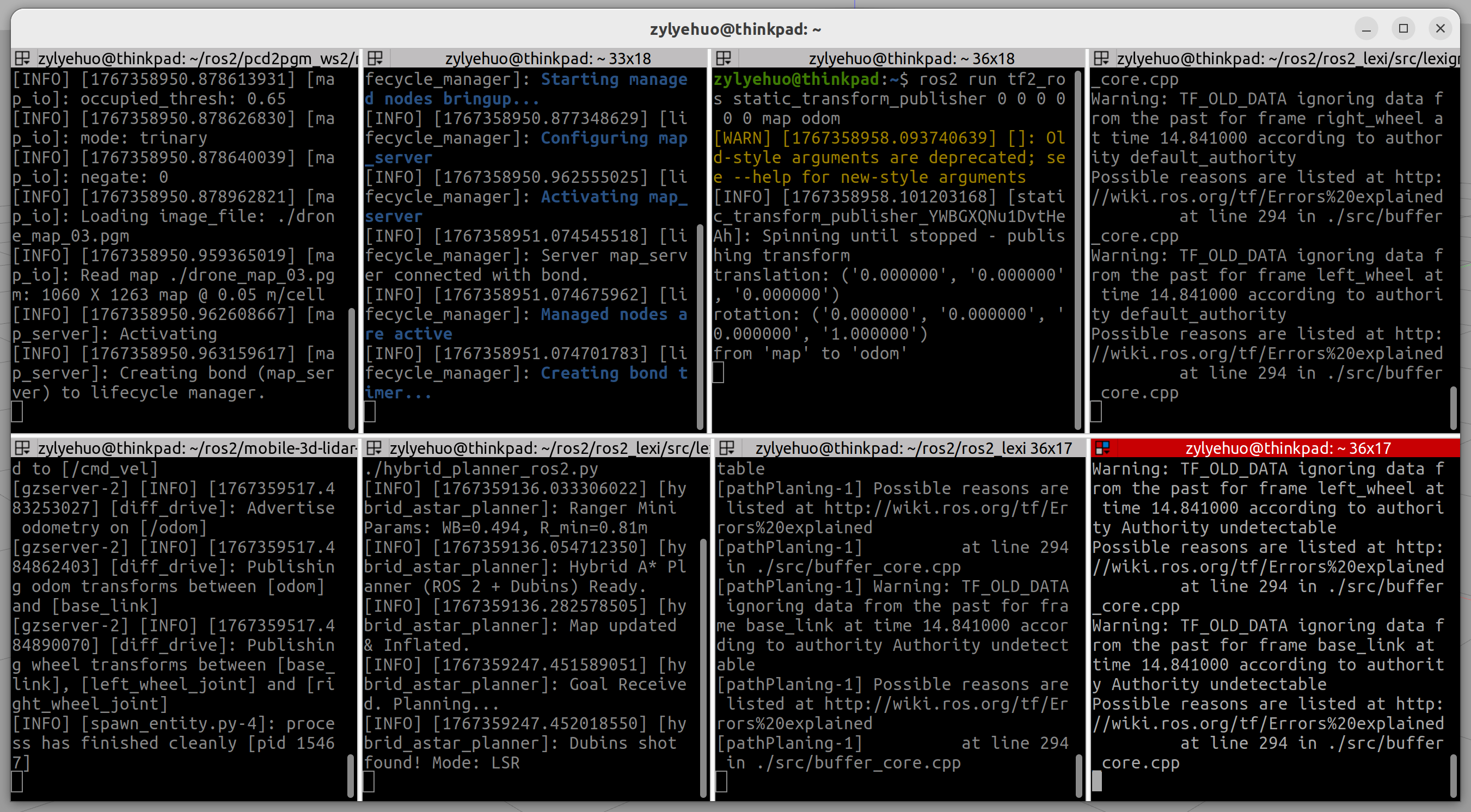Image resolution: width=1471 pixels, height=812 pixels.
Task: Click ros2_lexi 36x17 pane title
Action: pyautogui.click(x=912, y=448)
